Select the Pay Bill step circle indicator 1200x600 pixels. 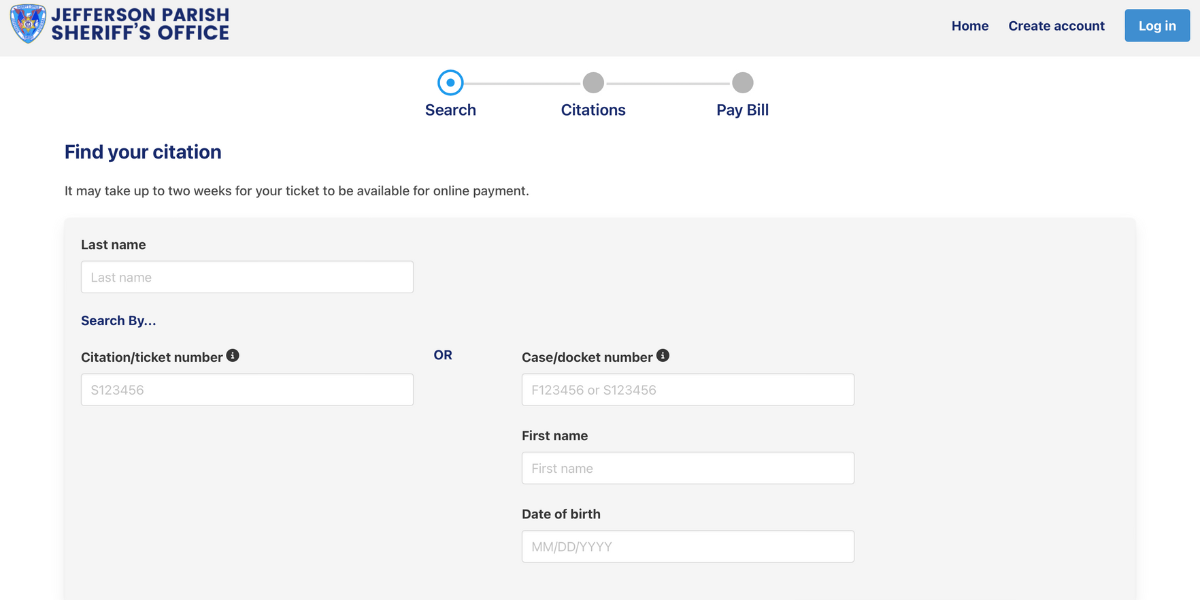click(x=742, y=82)
